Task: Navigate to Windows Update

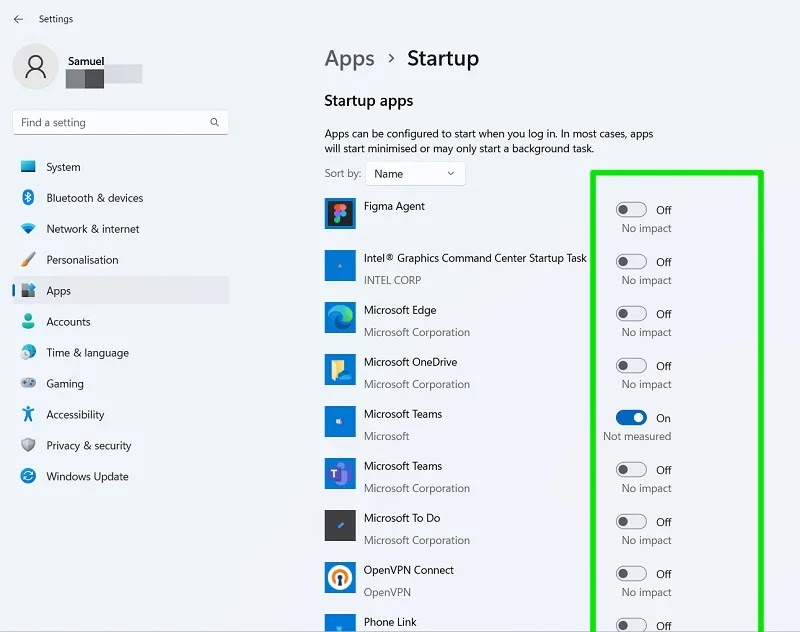Action: point(121,476)
